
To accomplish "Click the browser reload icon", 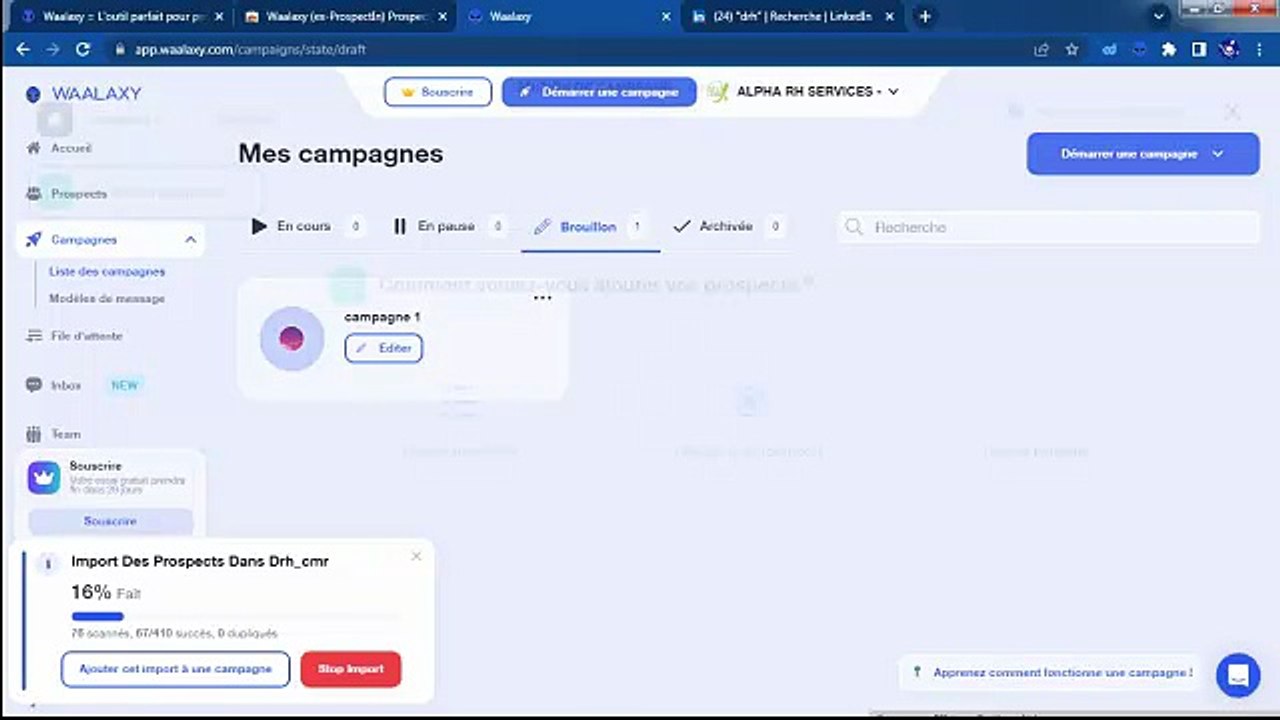I will pyautogui.click(x=83, y=49).
